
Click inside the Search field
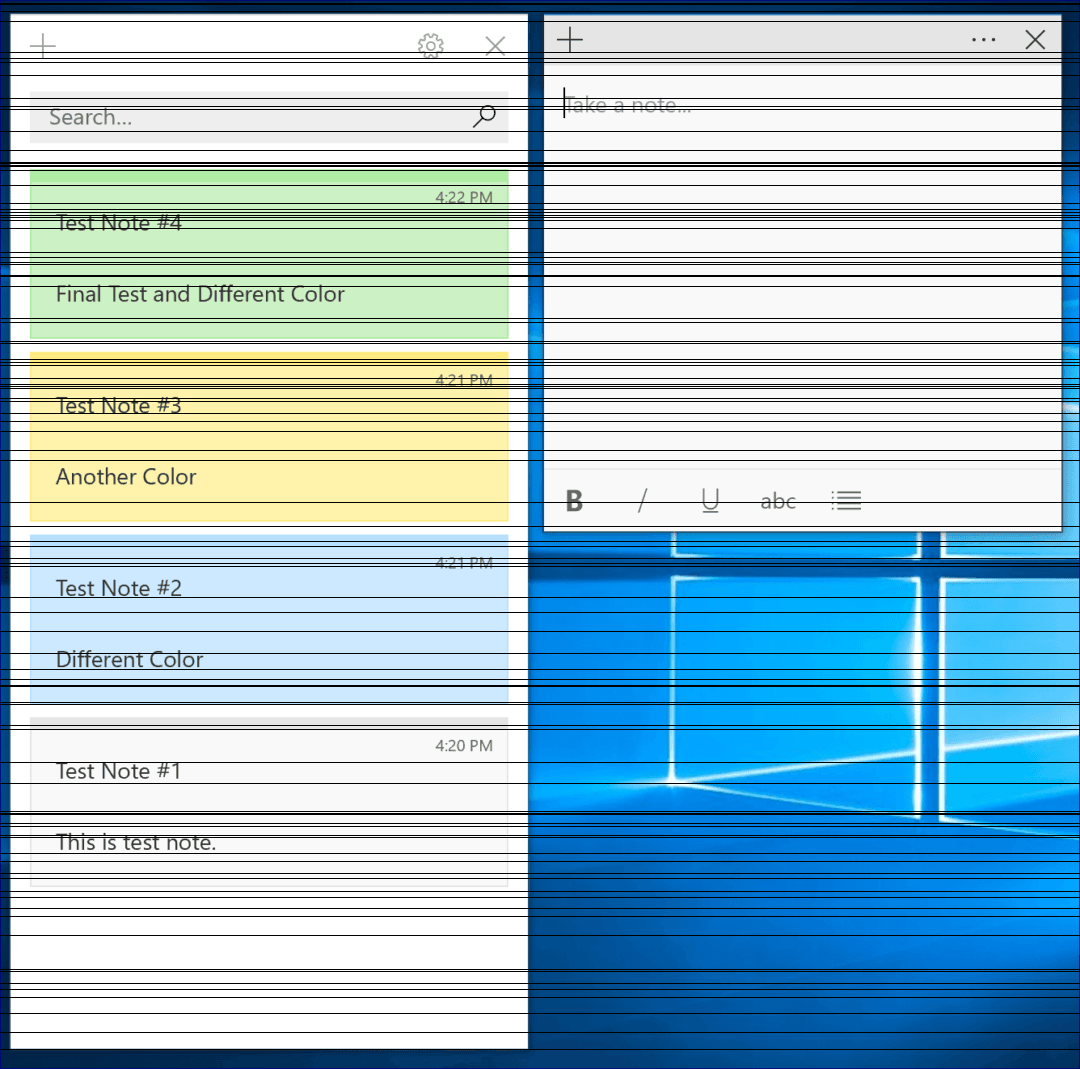click(x=200, y=117)
